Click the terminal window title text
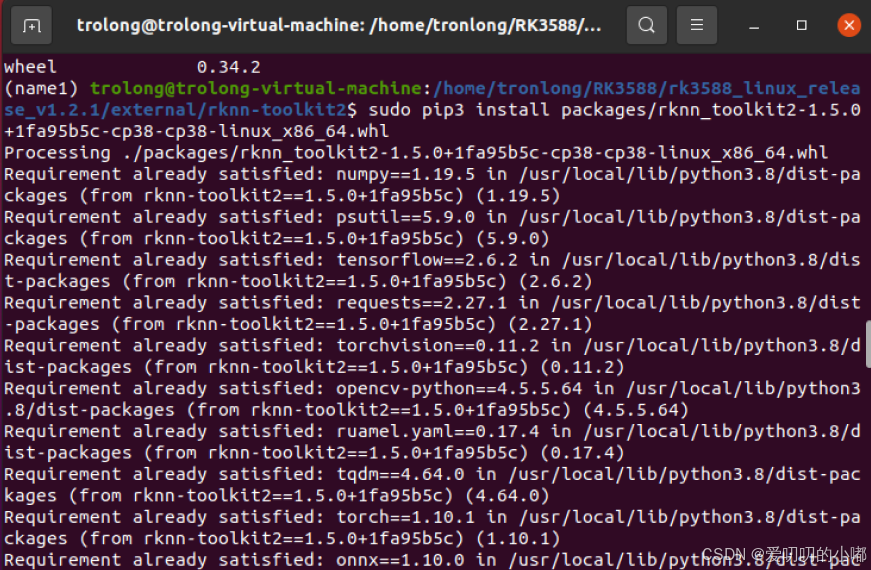This screenshot has height=570, width=871. 339,26
